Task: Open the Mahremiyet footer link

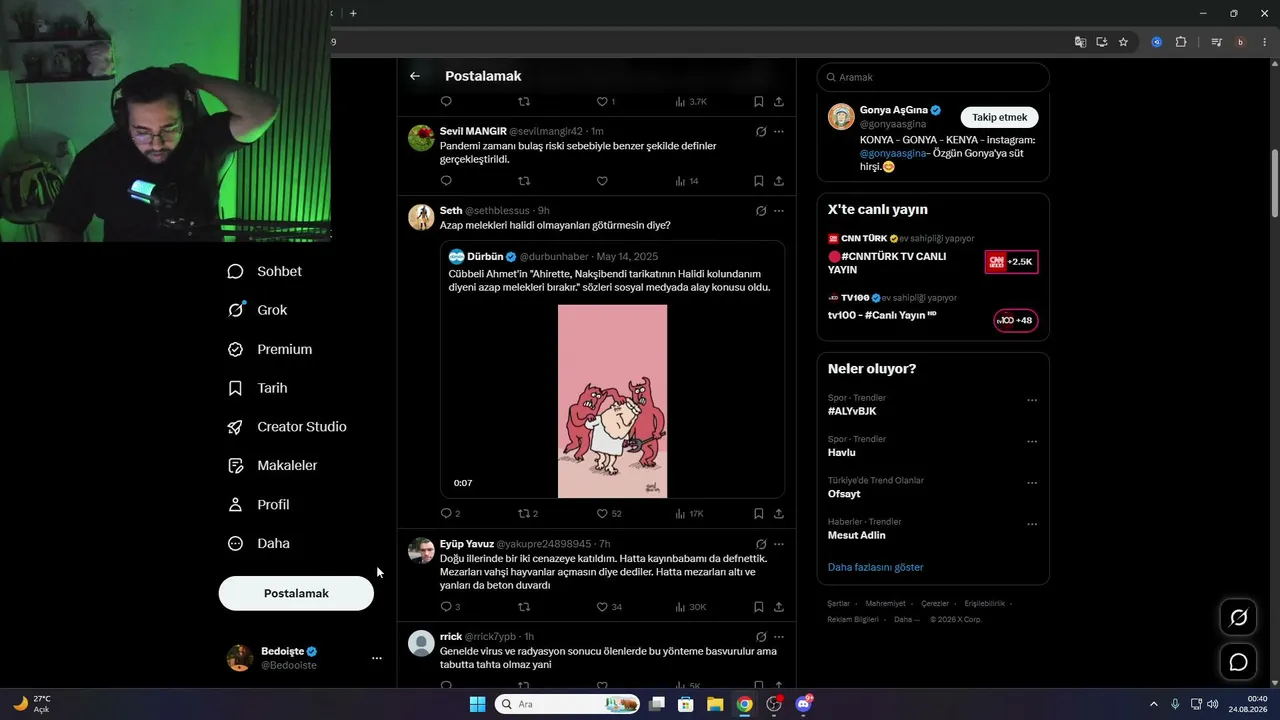Action: click(x=885, y=604)
